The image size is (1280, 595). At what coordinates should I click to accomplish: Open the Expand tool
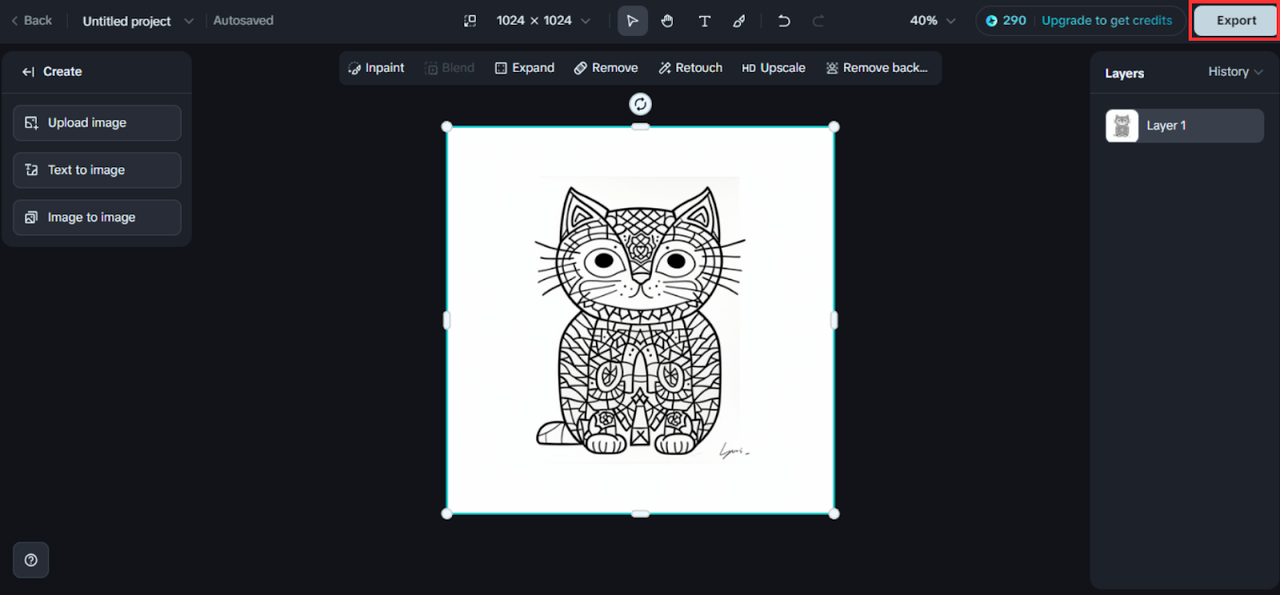point(524,68)
